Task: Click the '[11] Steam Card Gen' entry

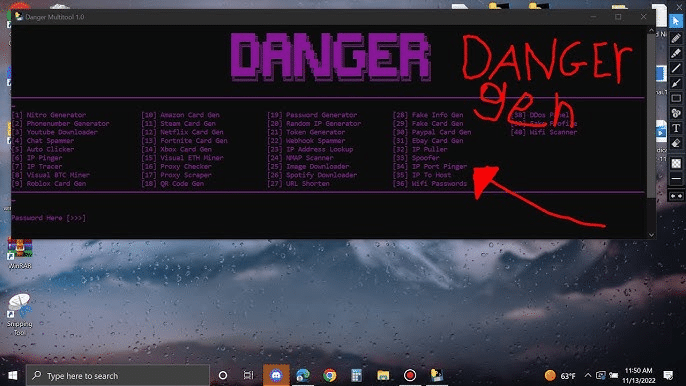Action: coord(178,124)
